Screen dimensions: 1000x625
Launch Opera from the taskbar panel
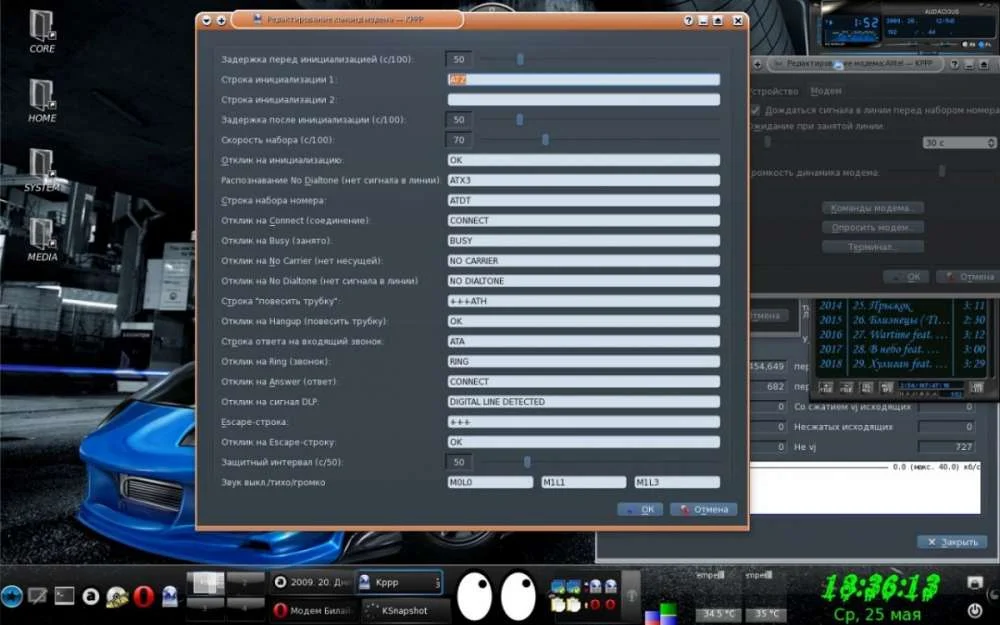[143, 596]
